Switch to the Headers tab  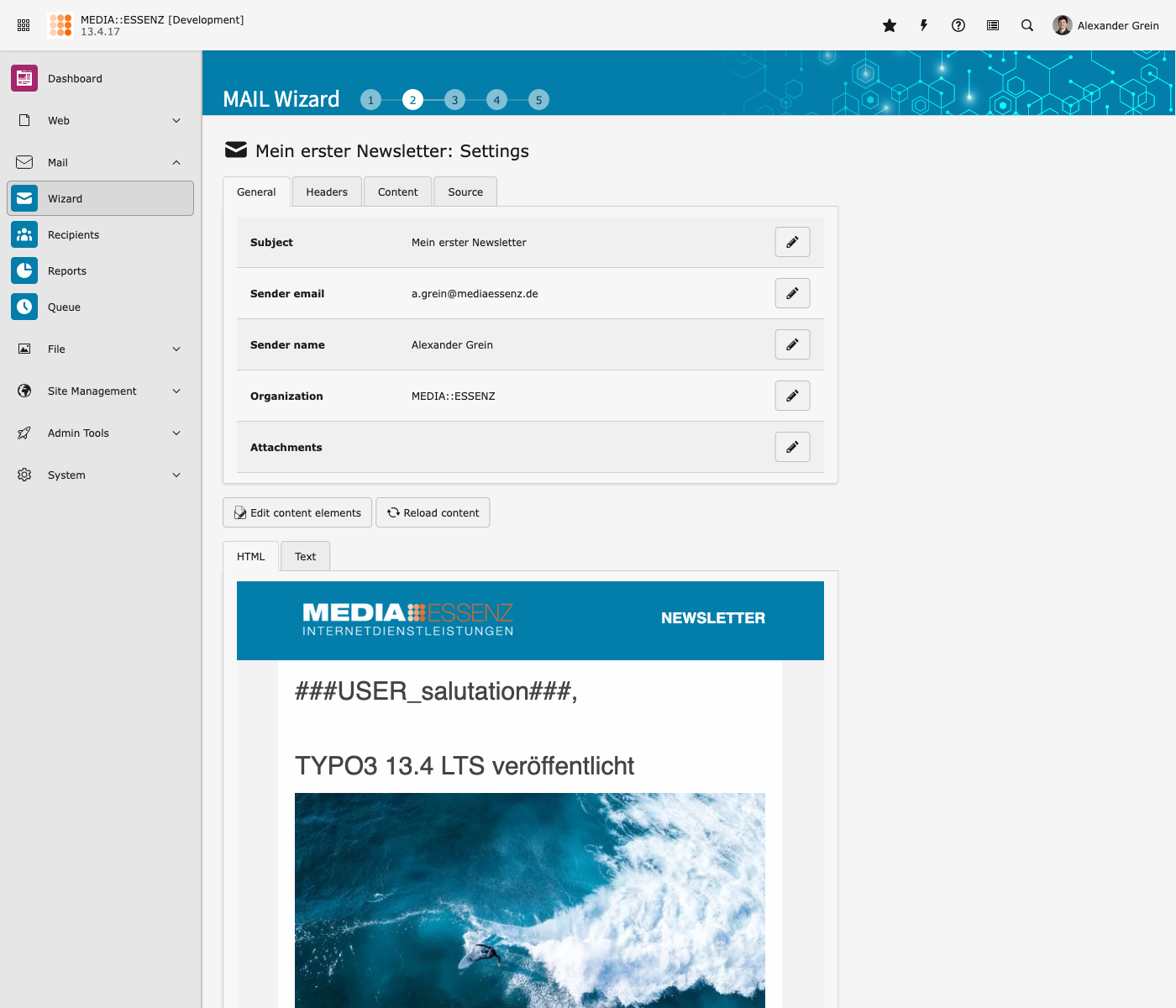327,192
